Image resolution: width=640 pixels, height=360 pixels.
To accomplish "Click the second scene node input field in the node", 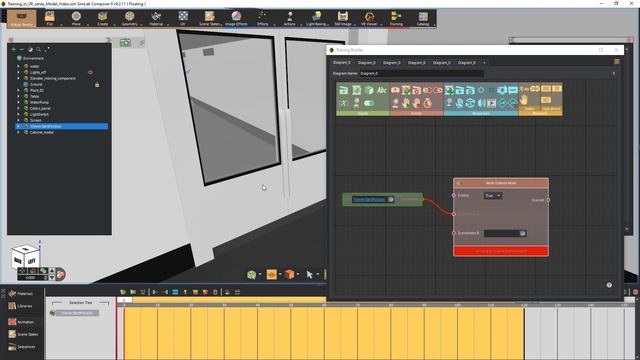I will pos(505,233).
